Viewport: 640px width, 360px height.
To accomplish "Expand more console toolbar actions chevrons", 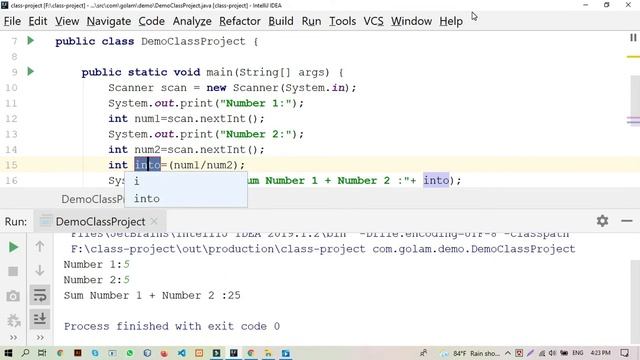I will 40,338.
